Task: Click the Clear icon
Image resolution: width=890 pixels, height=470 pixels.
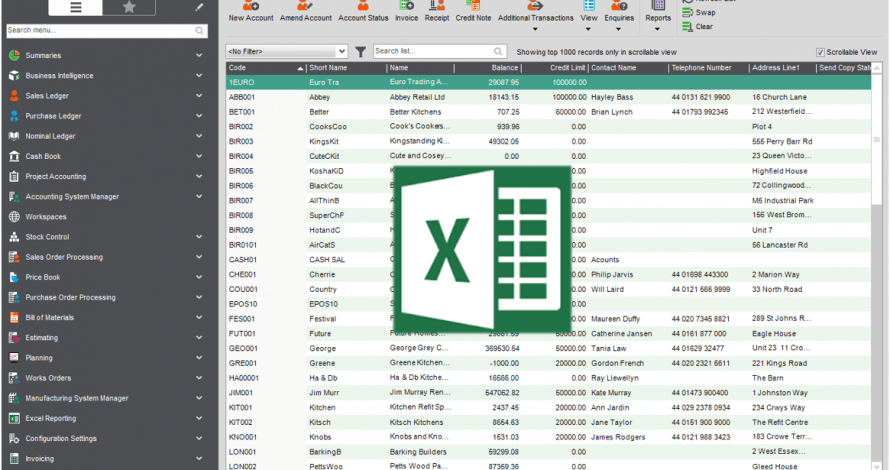Action: coord(687,27)
